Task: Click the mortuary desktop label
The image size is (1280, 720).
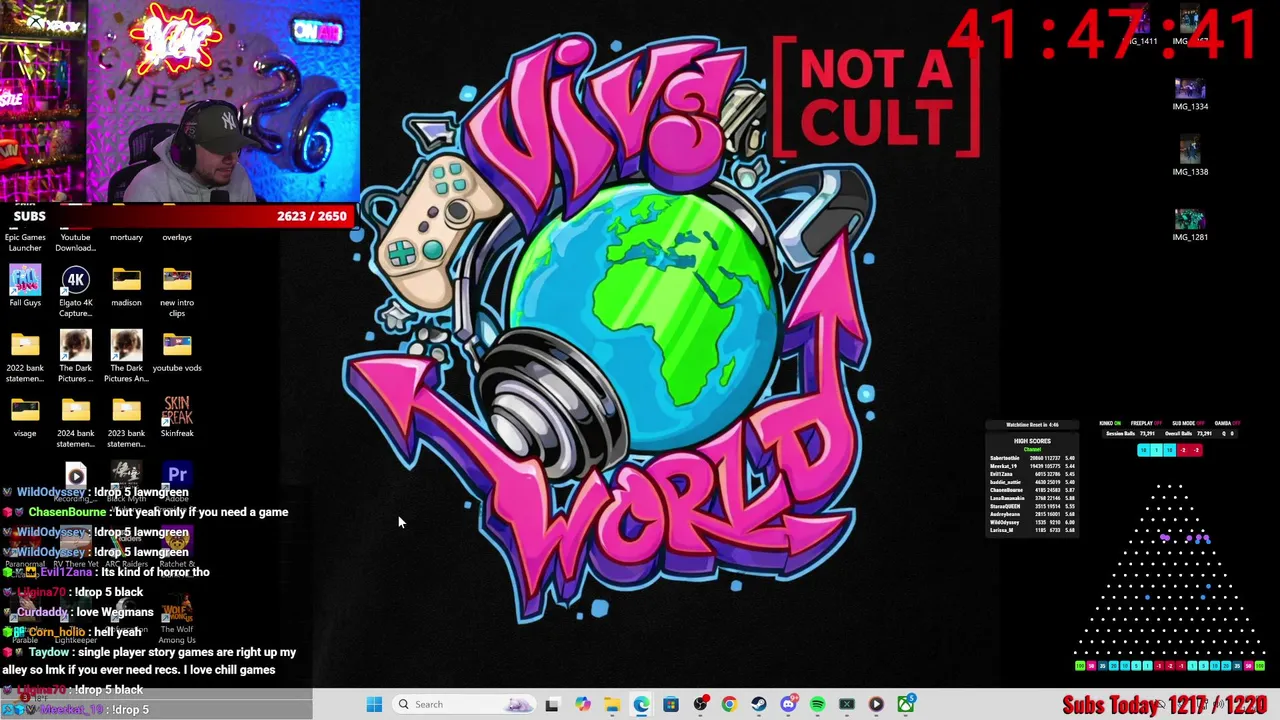Action: 126,237
